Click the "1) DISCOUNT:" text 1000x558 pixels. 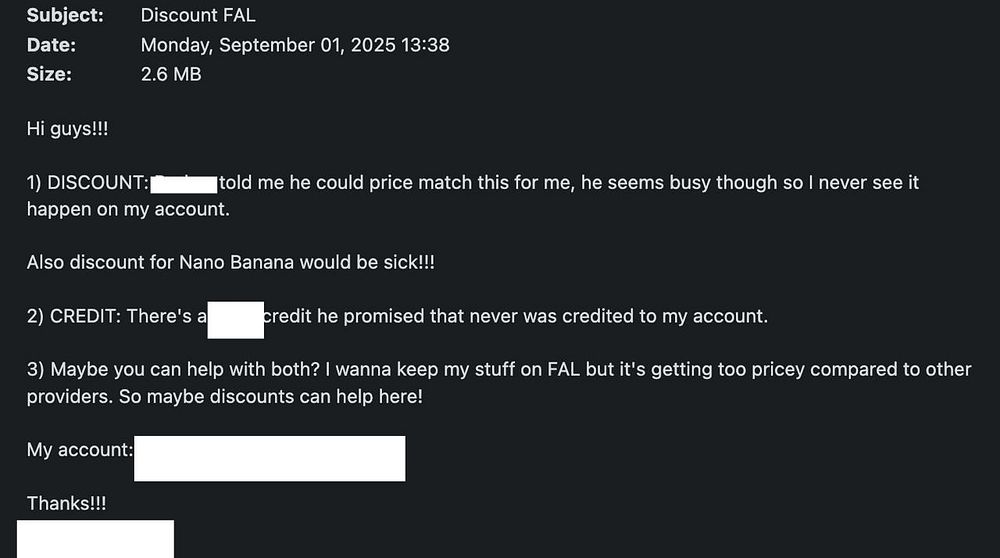click(x=88, y=183)
